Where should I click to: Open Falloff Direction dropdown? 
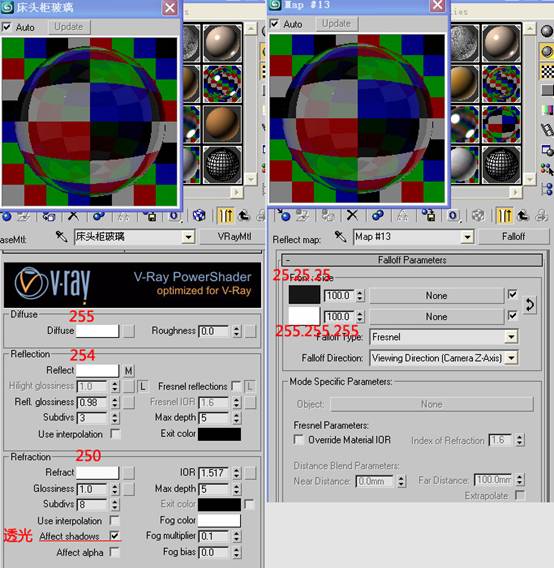[511, 358]
